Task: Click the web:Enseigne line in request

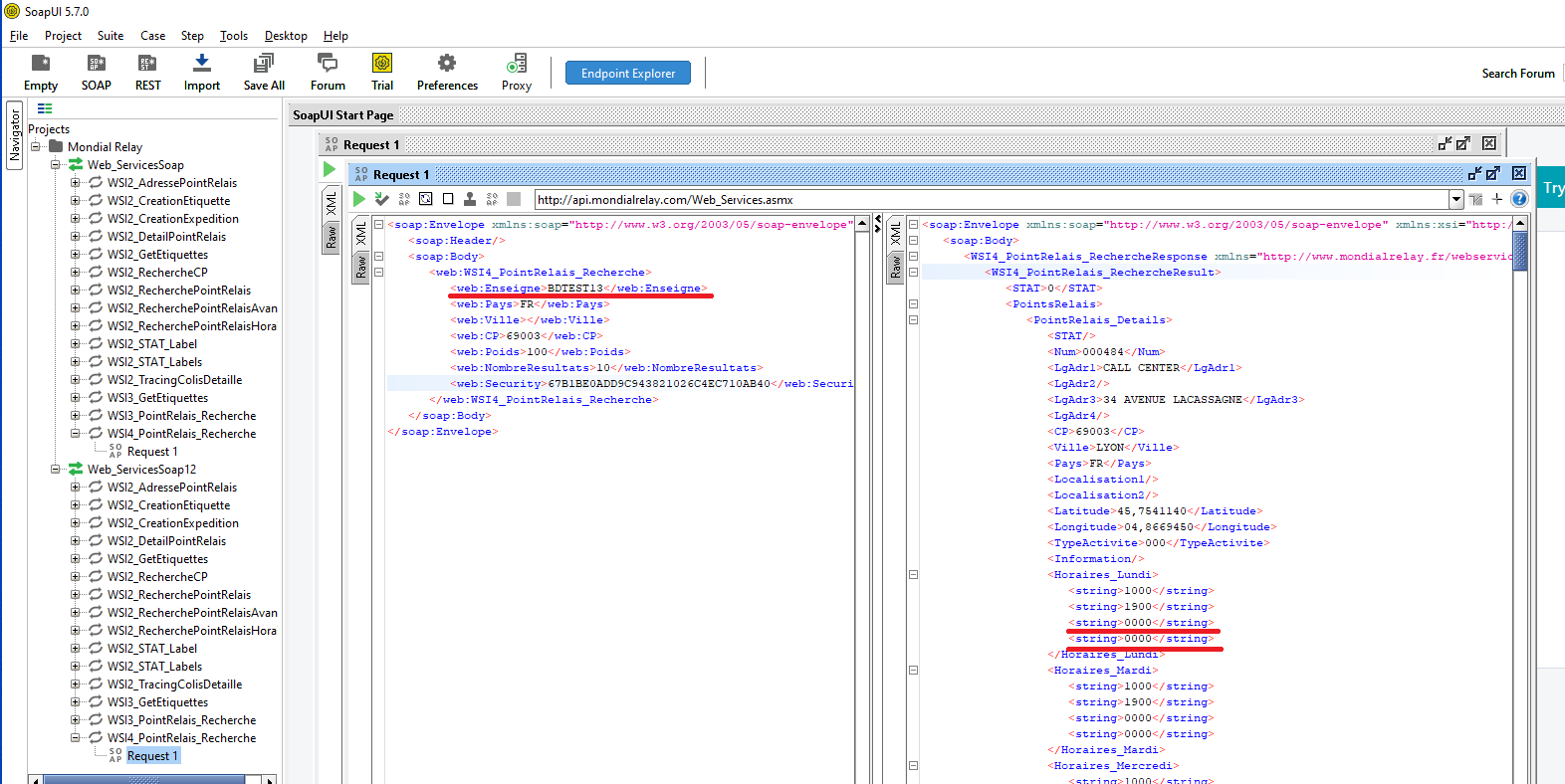Action: pos(579,288)
